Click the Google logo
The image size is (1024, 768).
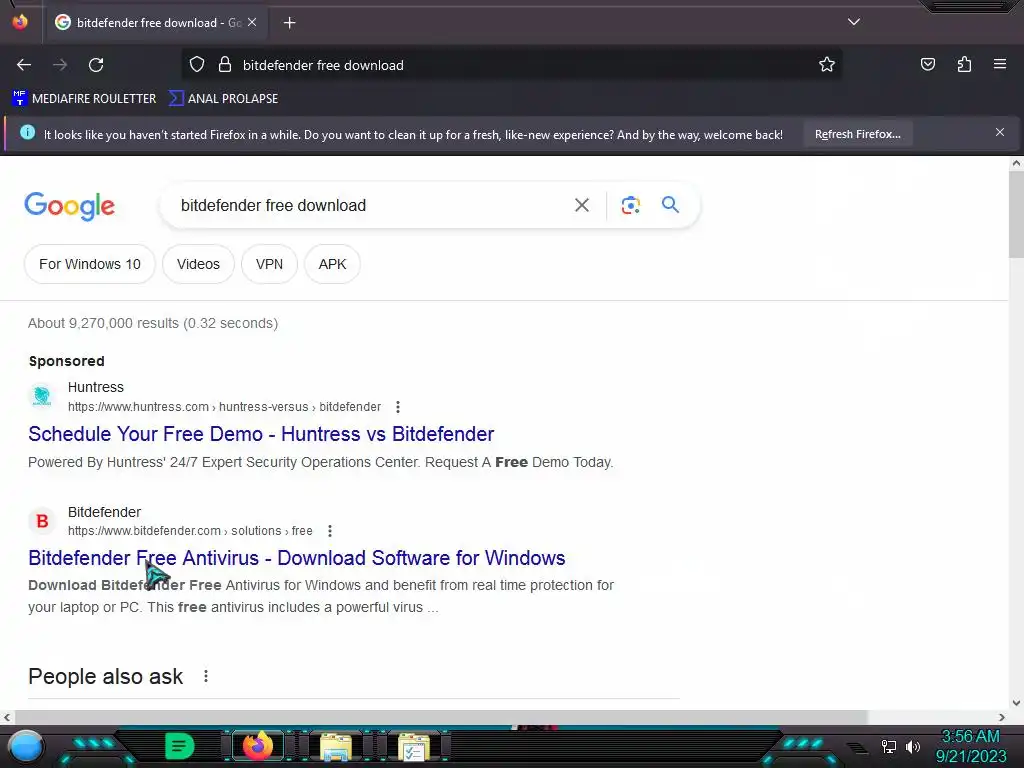[x=69, y=206]
